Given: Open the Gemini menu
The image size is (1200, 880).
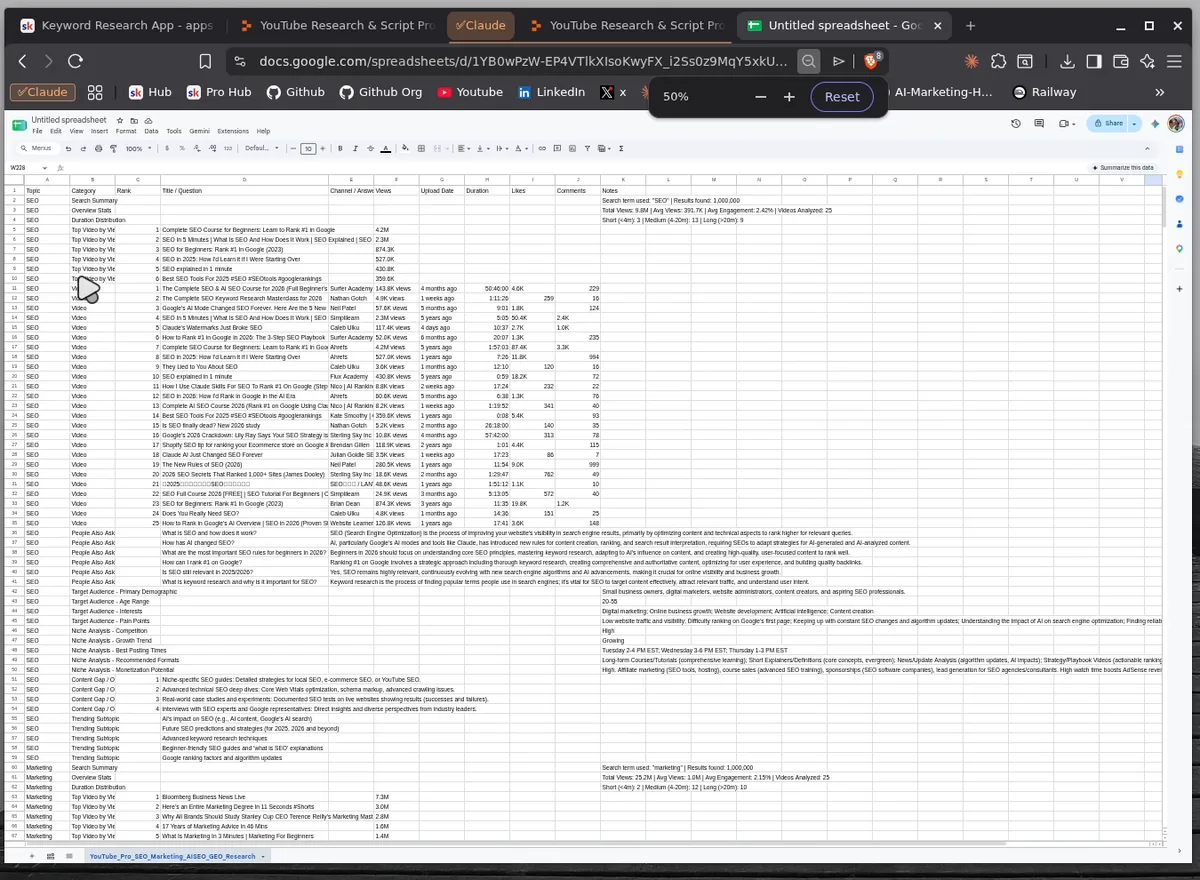Looking at the screenshot, I should click(199, 131).
